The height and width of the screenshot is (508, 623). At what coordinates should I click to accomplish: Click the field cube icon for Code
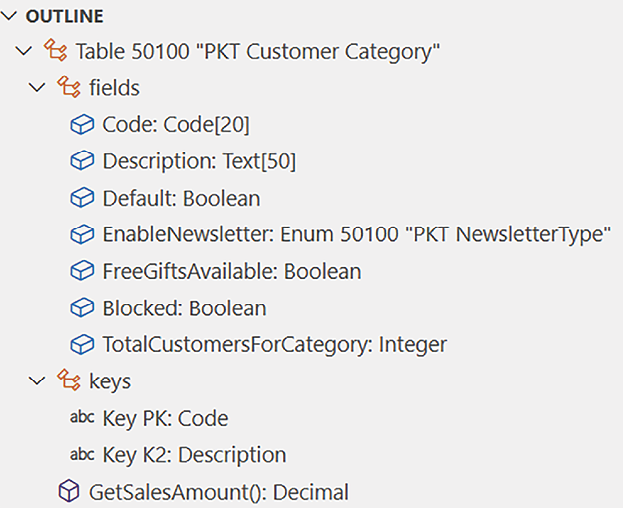pyautogui.click(x=82, y=124)
